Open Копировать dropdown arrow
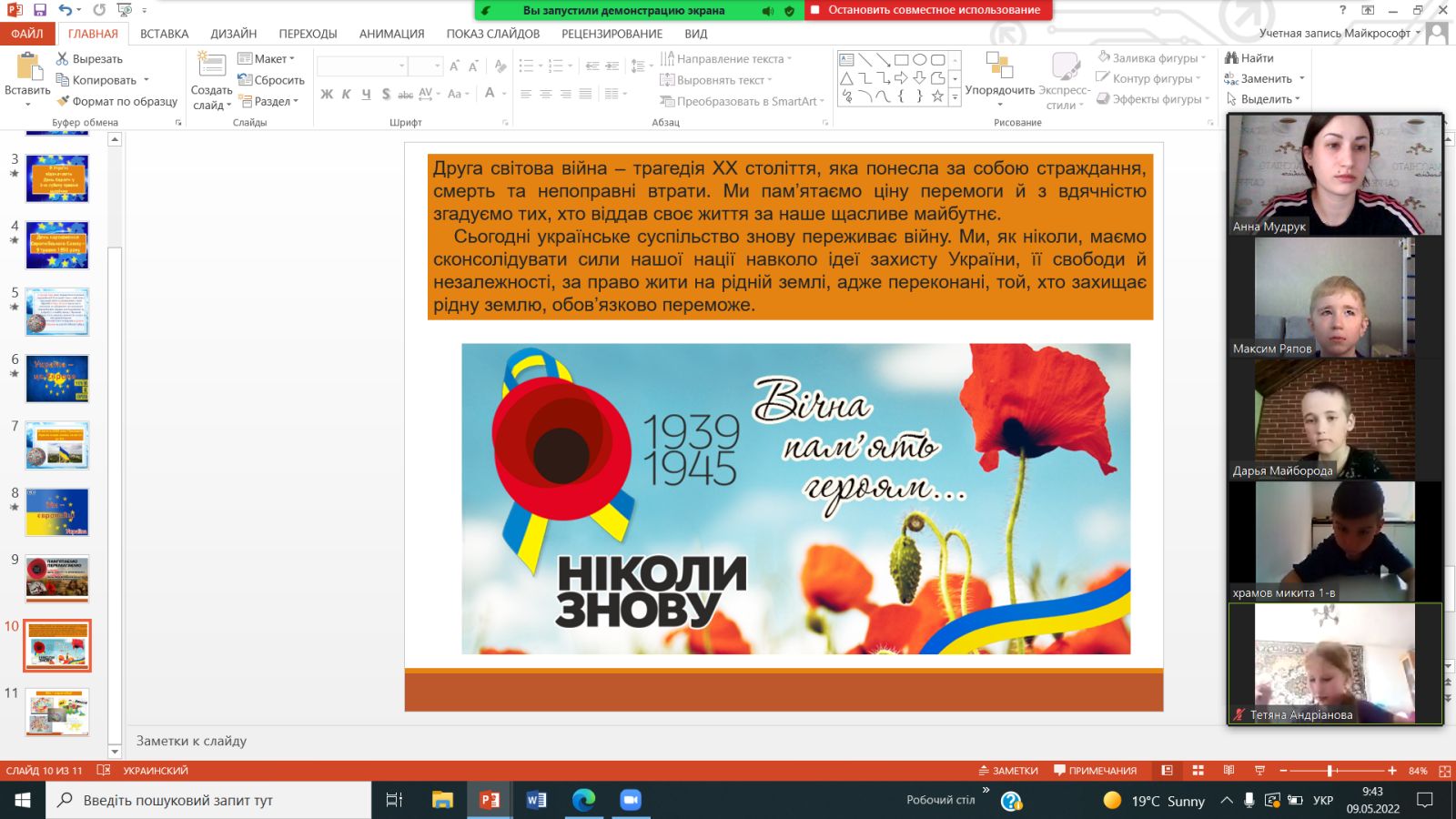1456x819 pixels. pyautogui.click(x=146, y=80)
